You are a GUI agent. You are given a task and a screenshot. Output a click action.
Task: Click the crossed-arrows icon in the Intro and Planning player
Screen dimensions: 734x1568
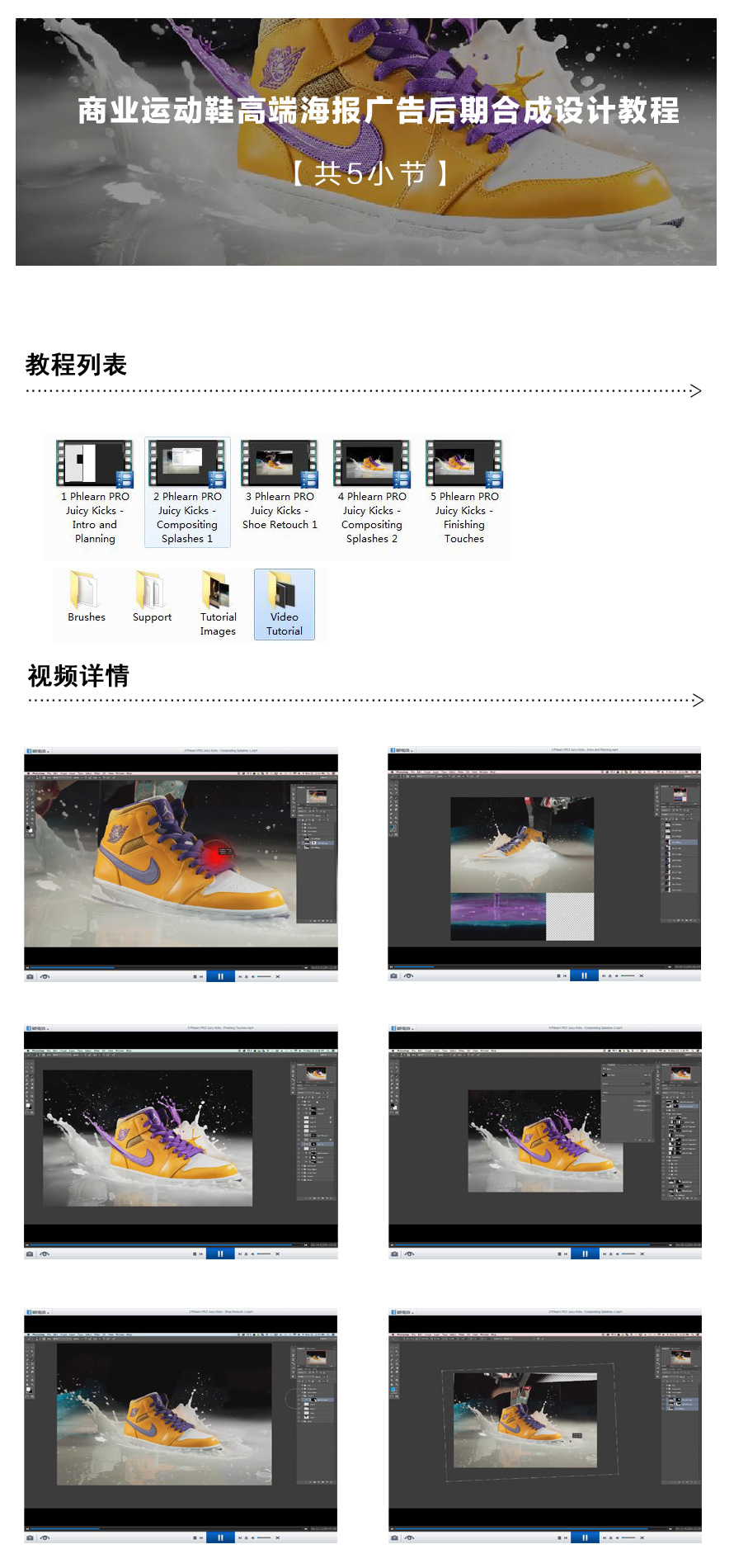pyautogui.click(x=641, y=975)
